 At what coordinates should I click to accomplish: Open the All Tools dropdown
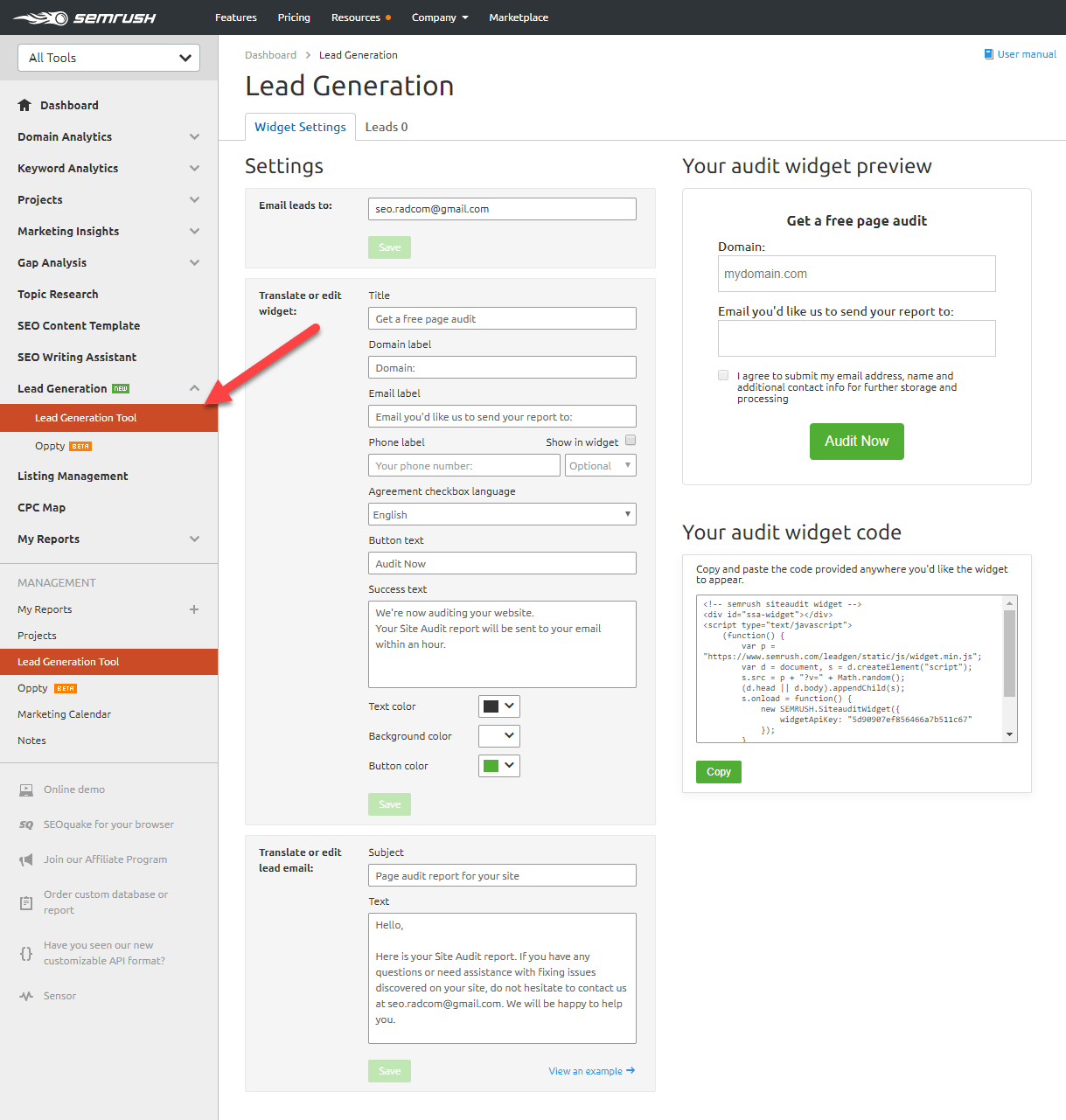tap(108, 57)
